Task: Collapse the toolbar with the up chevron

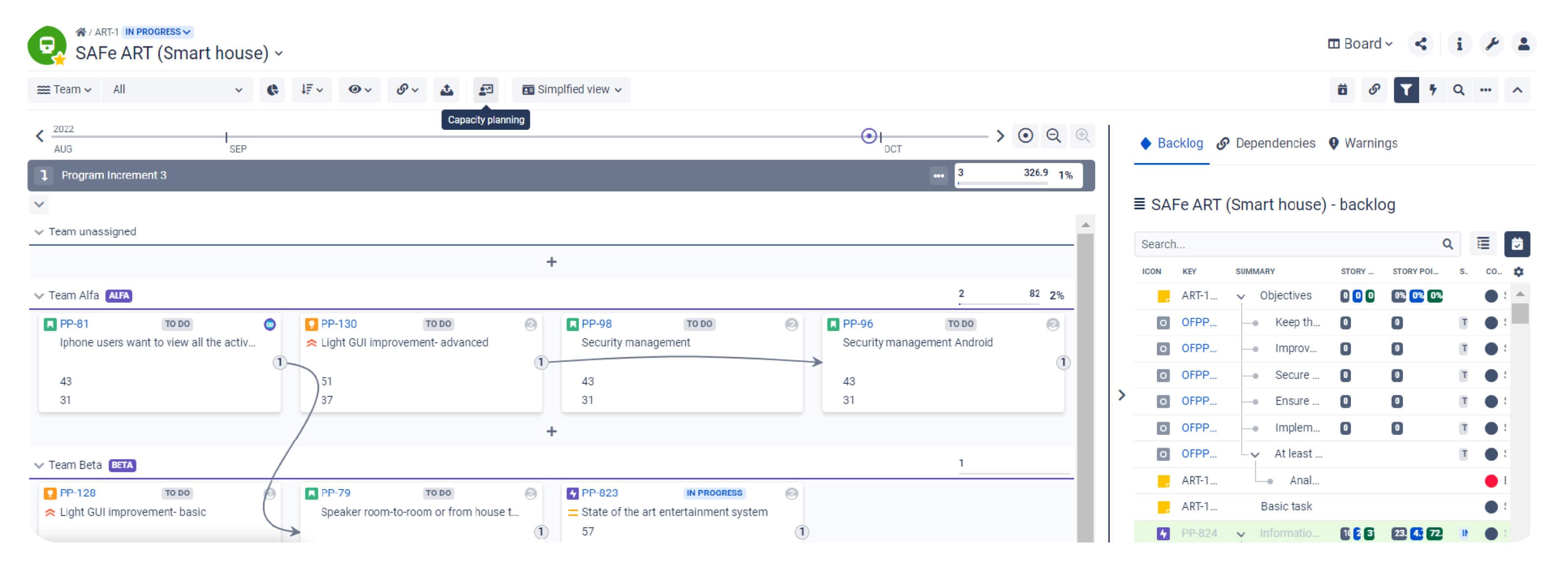Action: click(1518, 90)
